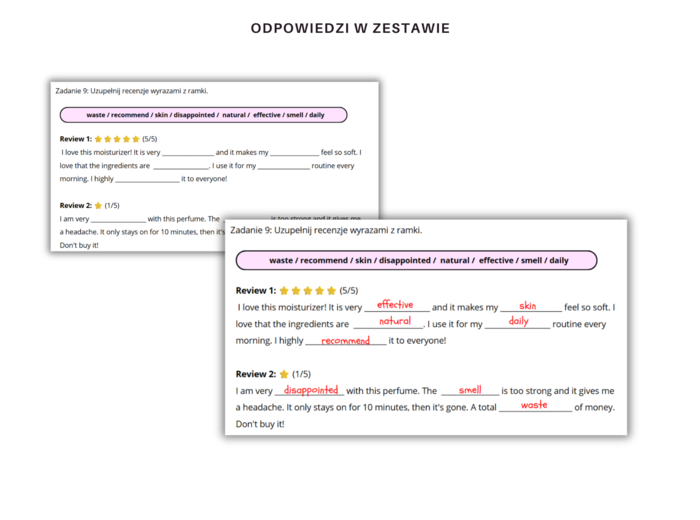Click the first star of Review 1 on the answer sheet
The image size is (700, 520).
(x=284, y=291)
